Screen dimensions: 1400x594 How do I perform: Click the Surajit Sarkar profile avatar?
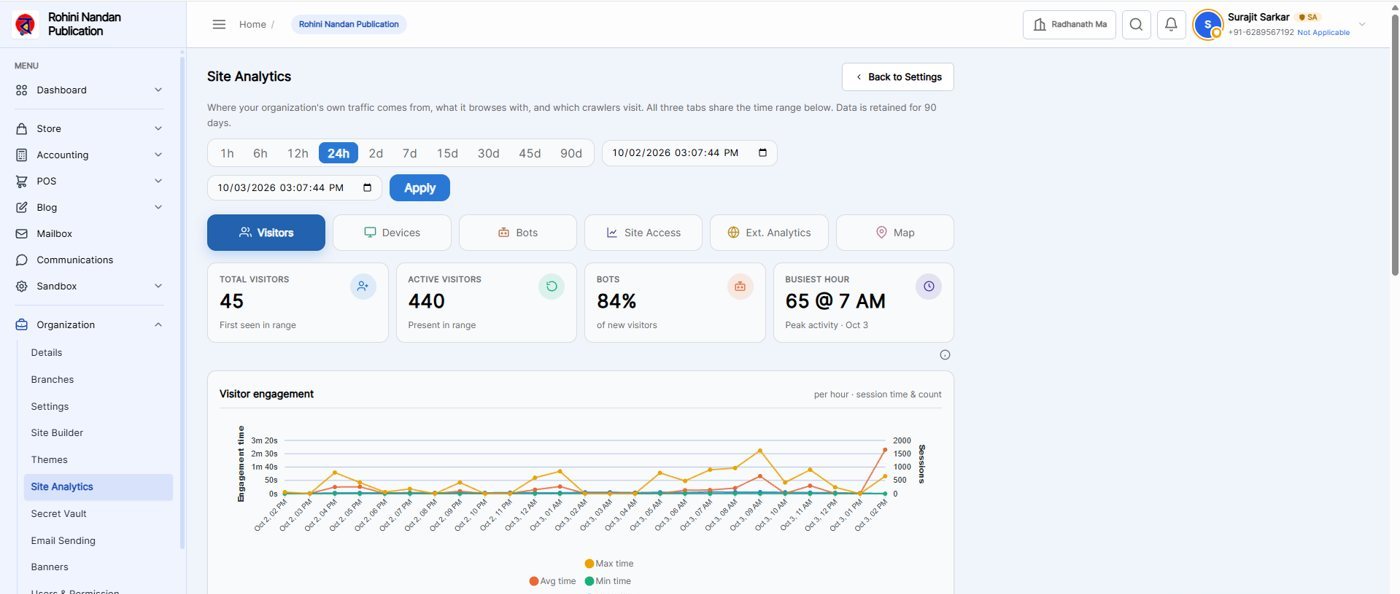(1208, 25)
